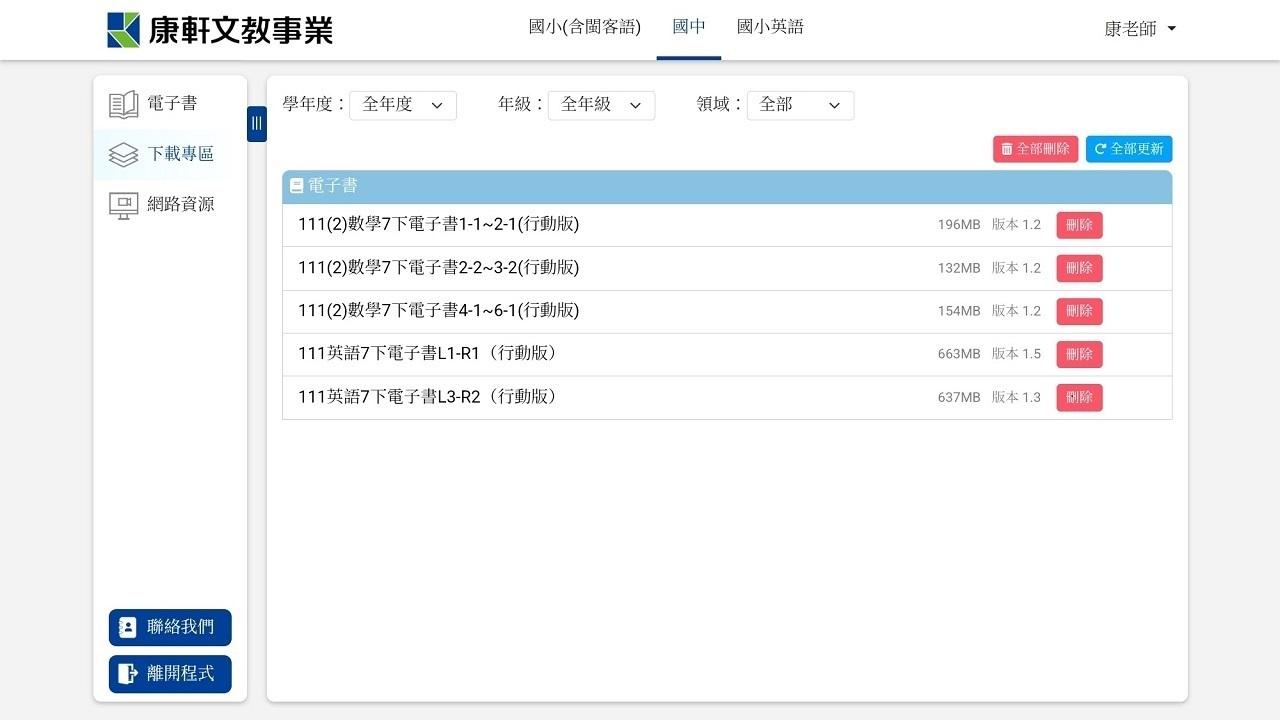The width and height of the screenshot is (1280, 720).
Task: Click 版本 1.5 on the L1-R1 row
Action: coord(1016,354)
